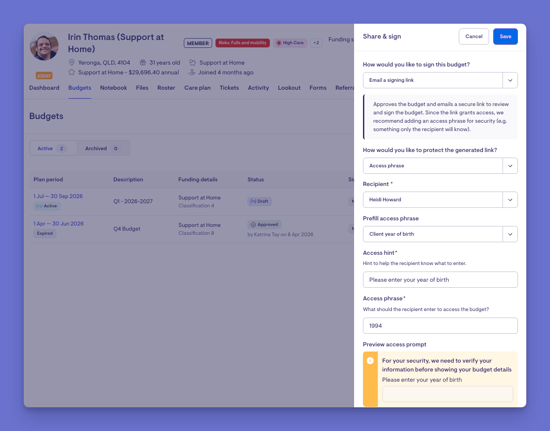The image size is (550, 431).
Task: Click the Irin Thomas profile photo
Action: pyautogui.click(x=44, y=46)
